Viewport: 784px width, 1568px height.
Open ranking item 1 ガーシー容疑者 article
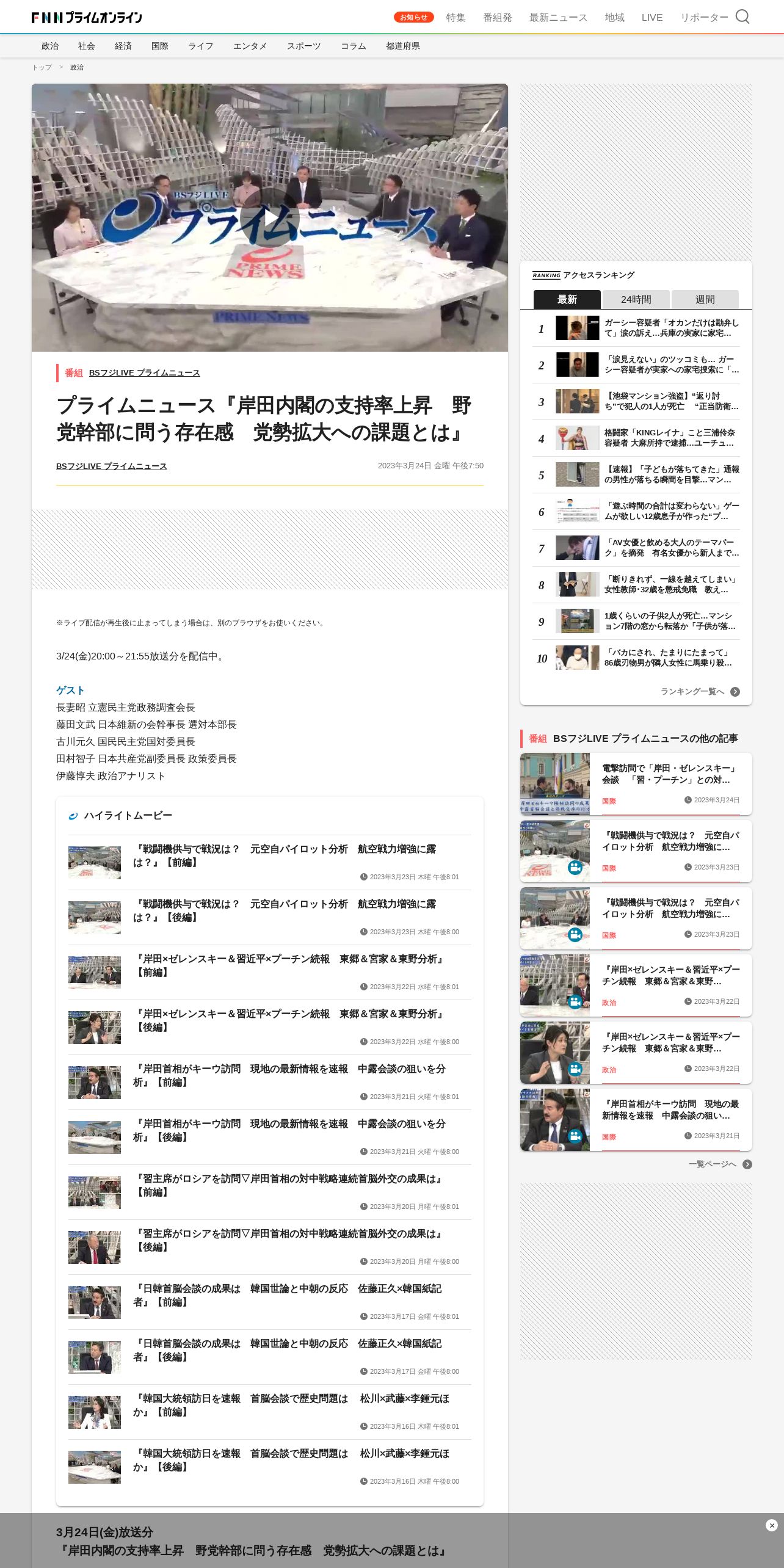point(636,328)
